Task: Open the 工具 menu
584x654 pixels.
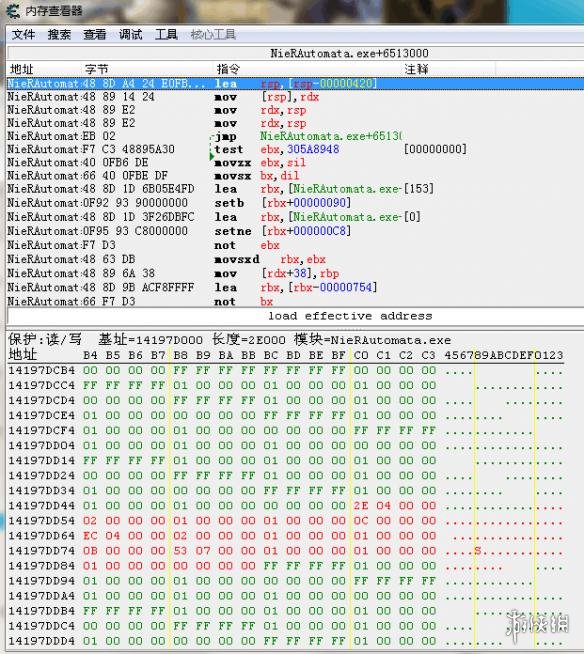Action: (166, 35)
